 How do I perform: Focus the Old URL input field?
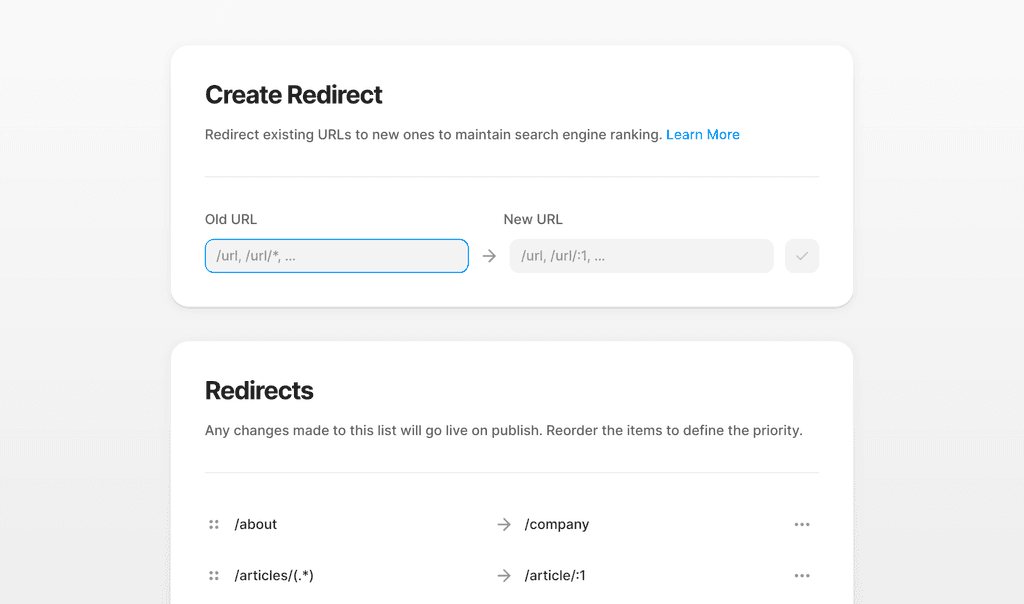click(x=336, y=256)
